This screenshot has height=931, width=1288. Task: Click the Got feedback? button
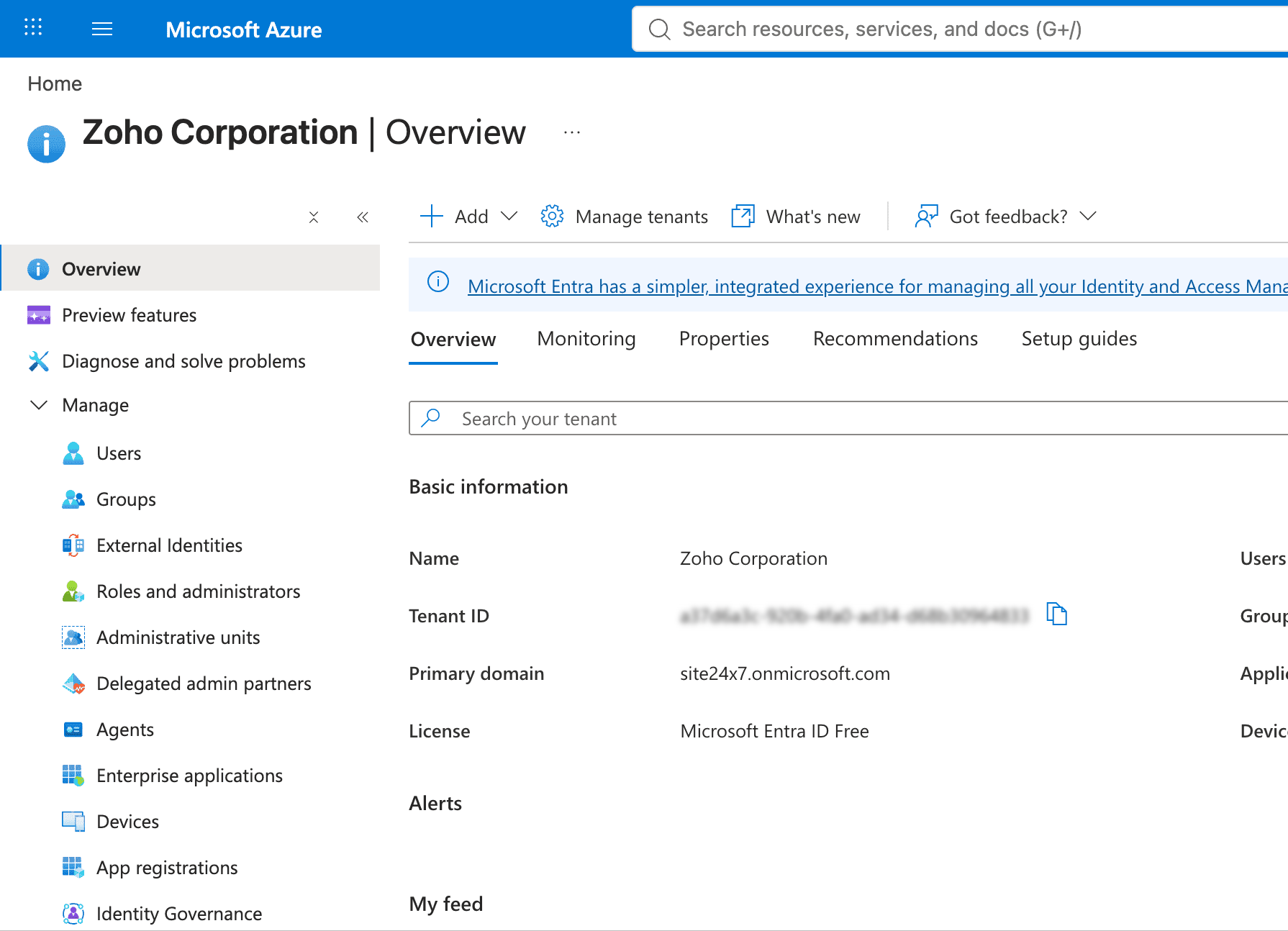[1005, 216]
